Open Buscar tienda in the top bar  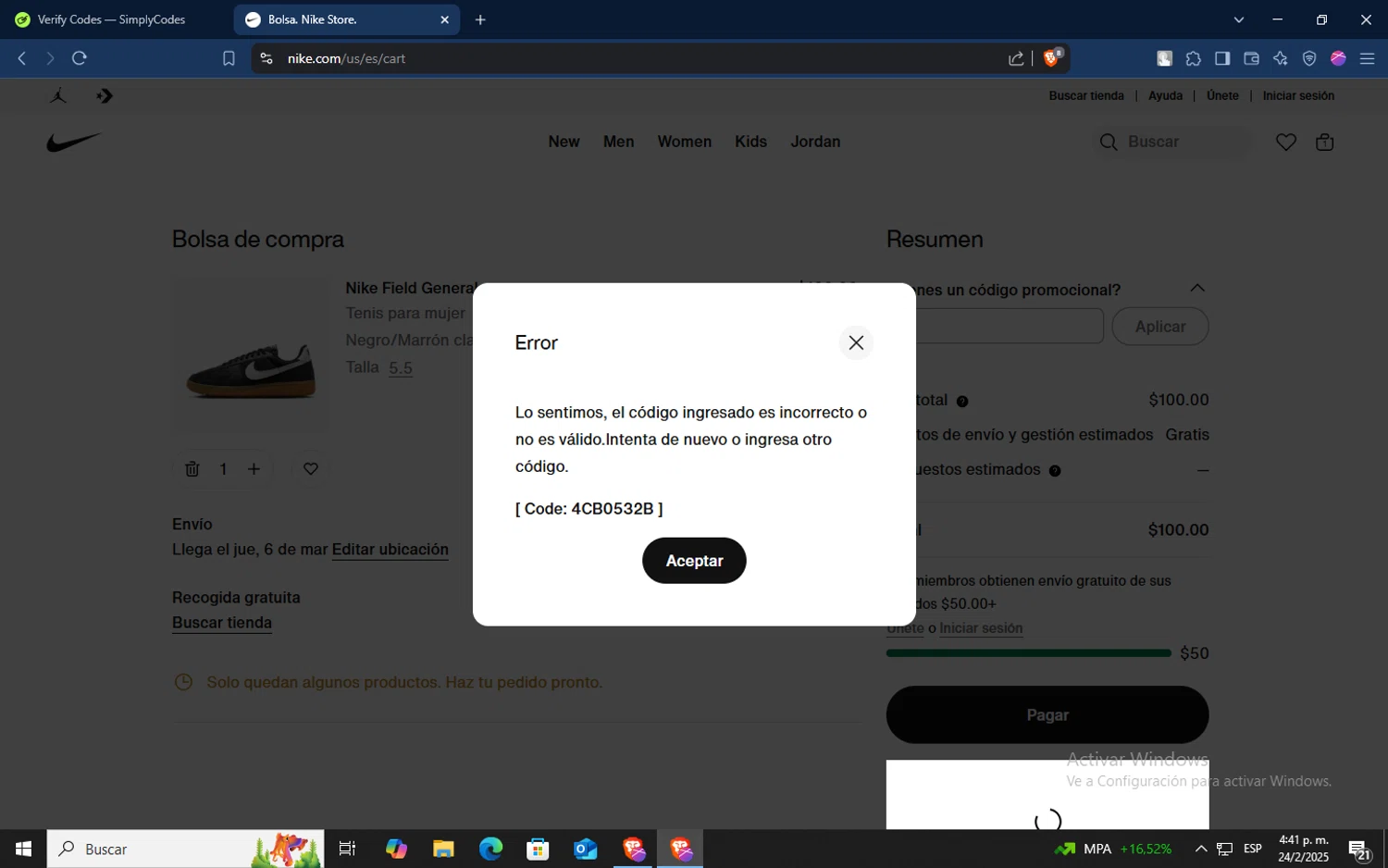click(x=1086, y=95)
